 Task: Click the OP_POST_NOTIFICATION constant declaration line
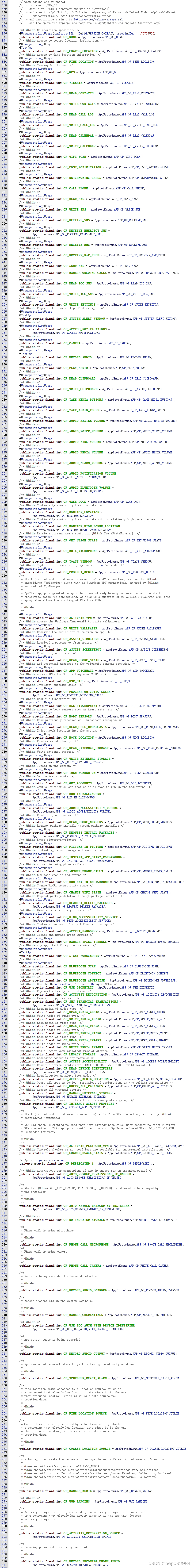pyautogui.click(x=94, y=167)
